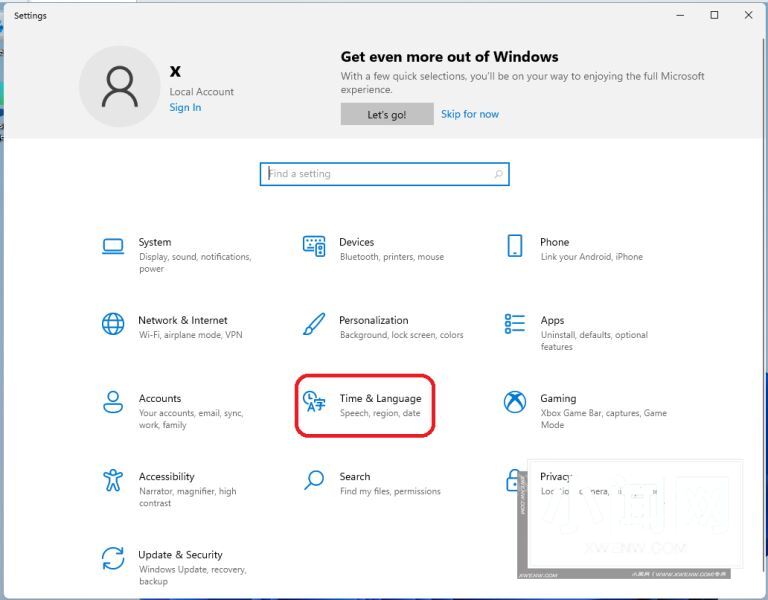Image resolution: width=768 pixels, height=600 pixels.
Task: Select Gaming category title
Action: pyautogui.click(x=558, y=399)
